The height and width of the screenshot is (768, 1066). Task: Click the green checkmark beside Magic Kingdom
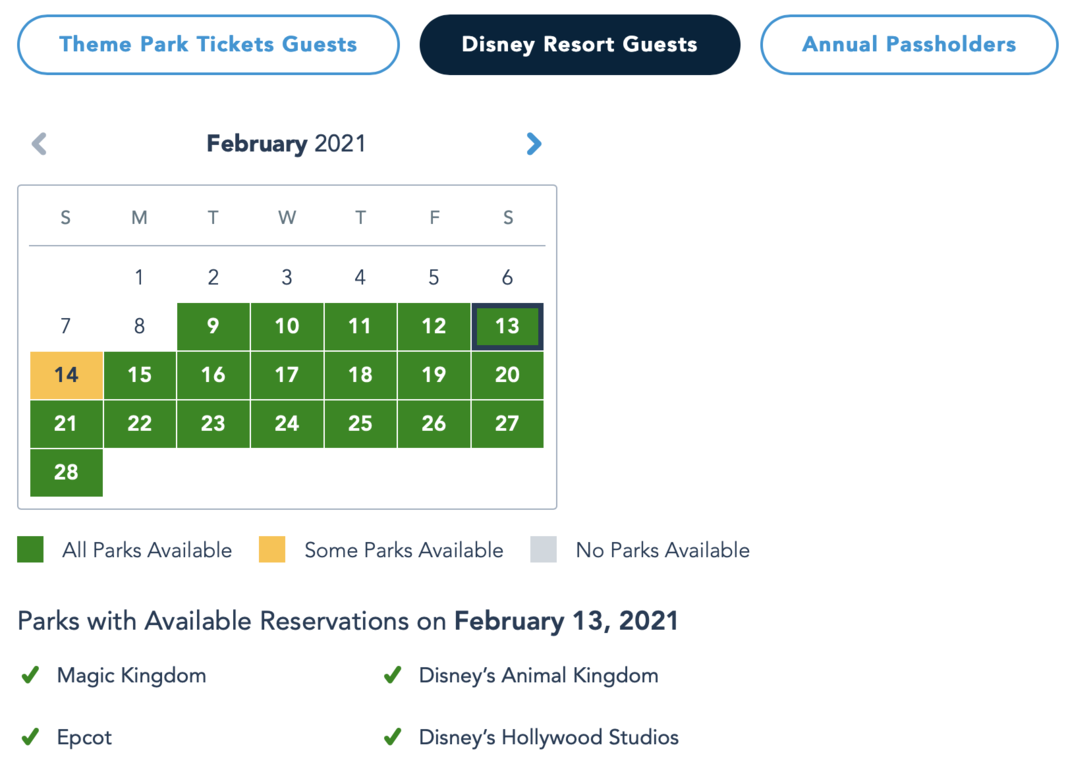click(30, 676)
